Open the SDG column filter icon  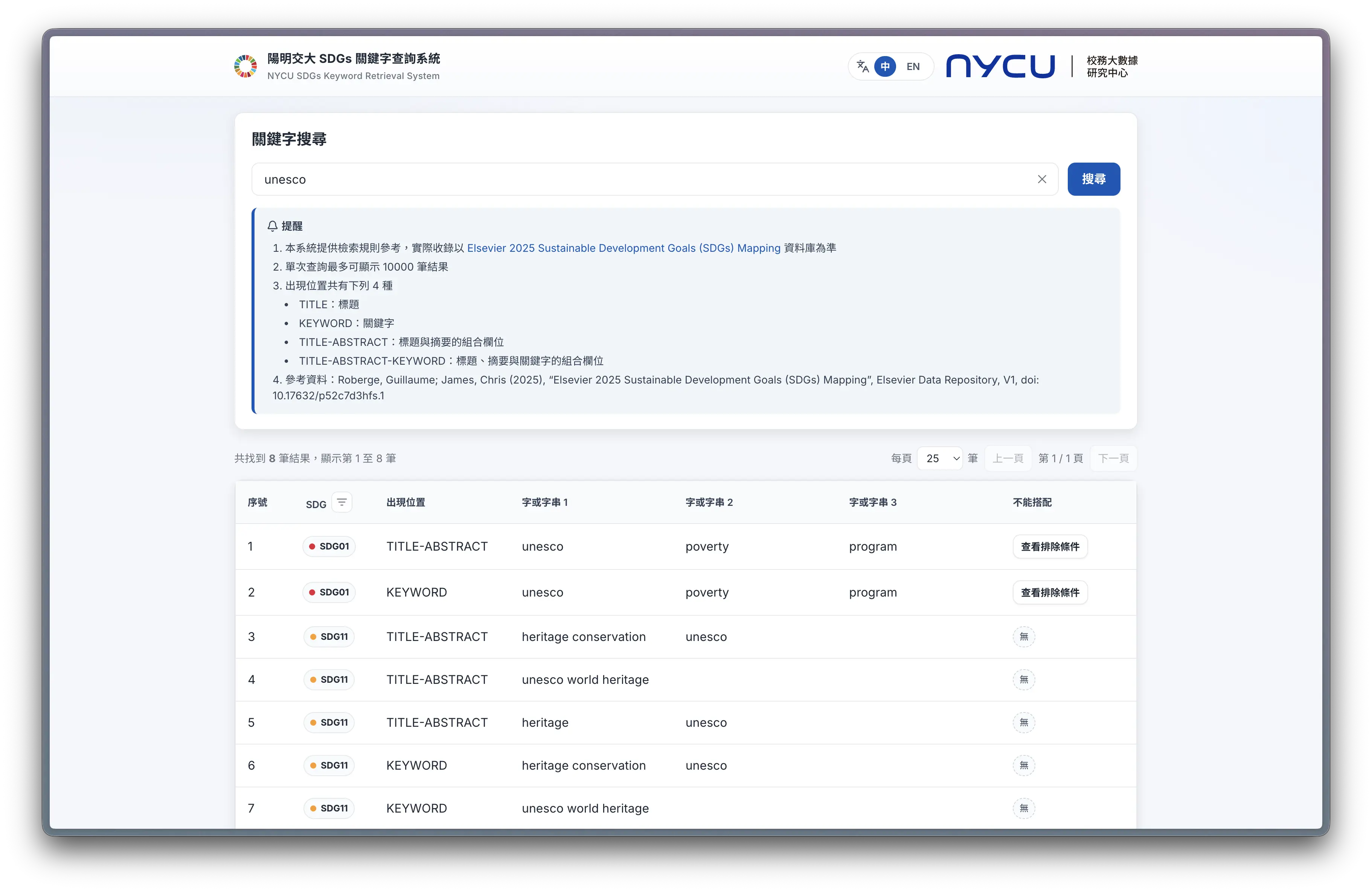[x=342, y=502]
